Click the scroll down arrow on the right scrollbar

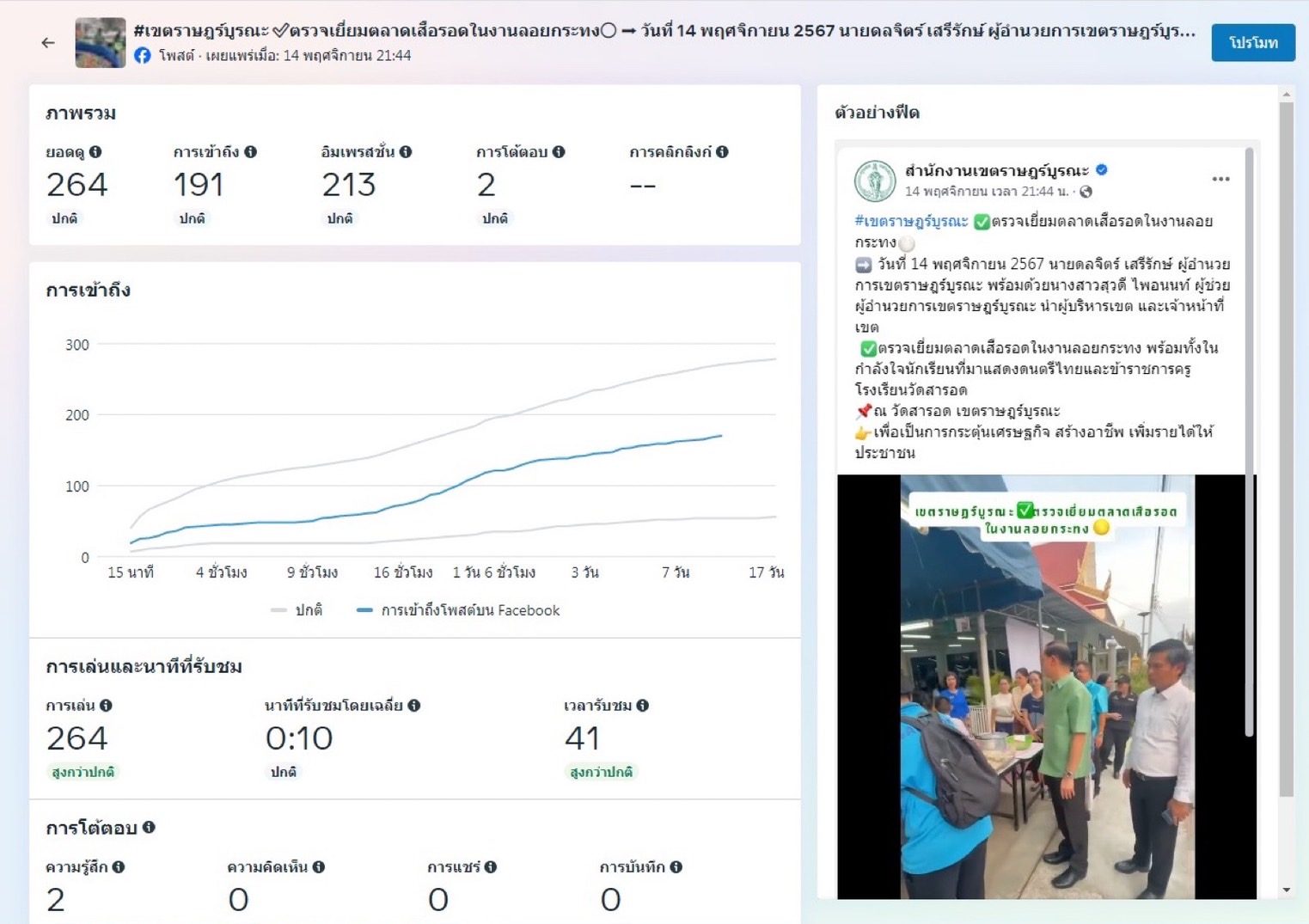1286,890
